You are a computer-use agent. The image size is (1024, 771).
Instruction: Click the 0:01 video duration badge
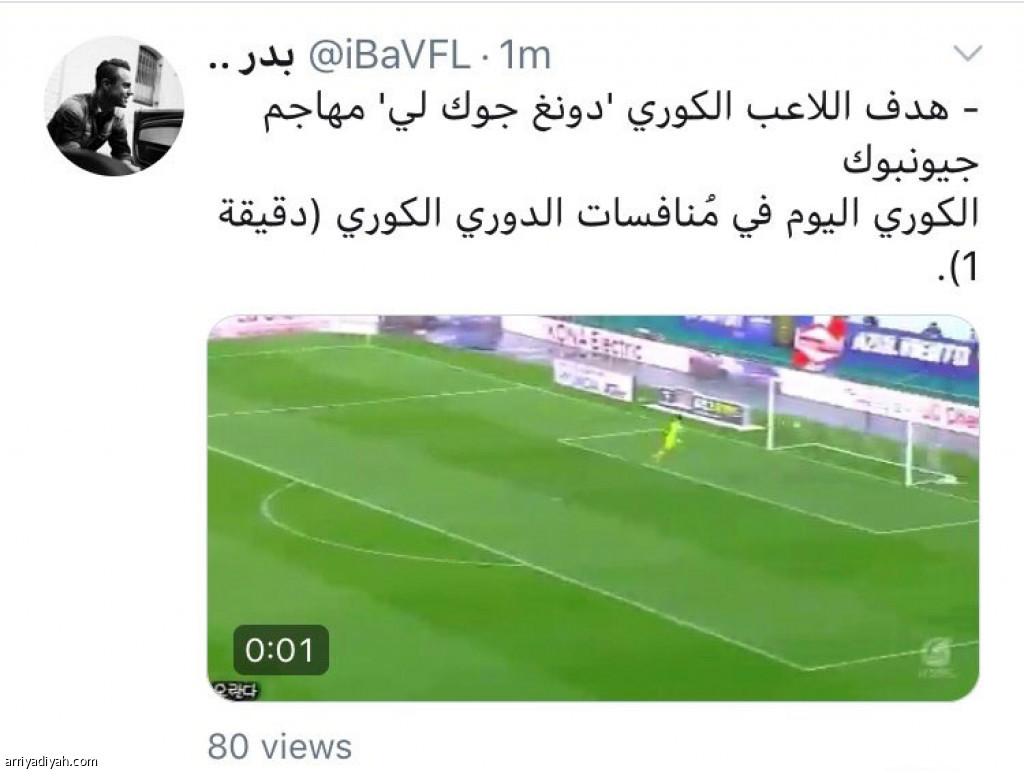tap(281, 650)
